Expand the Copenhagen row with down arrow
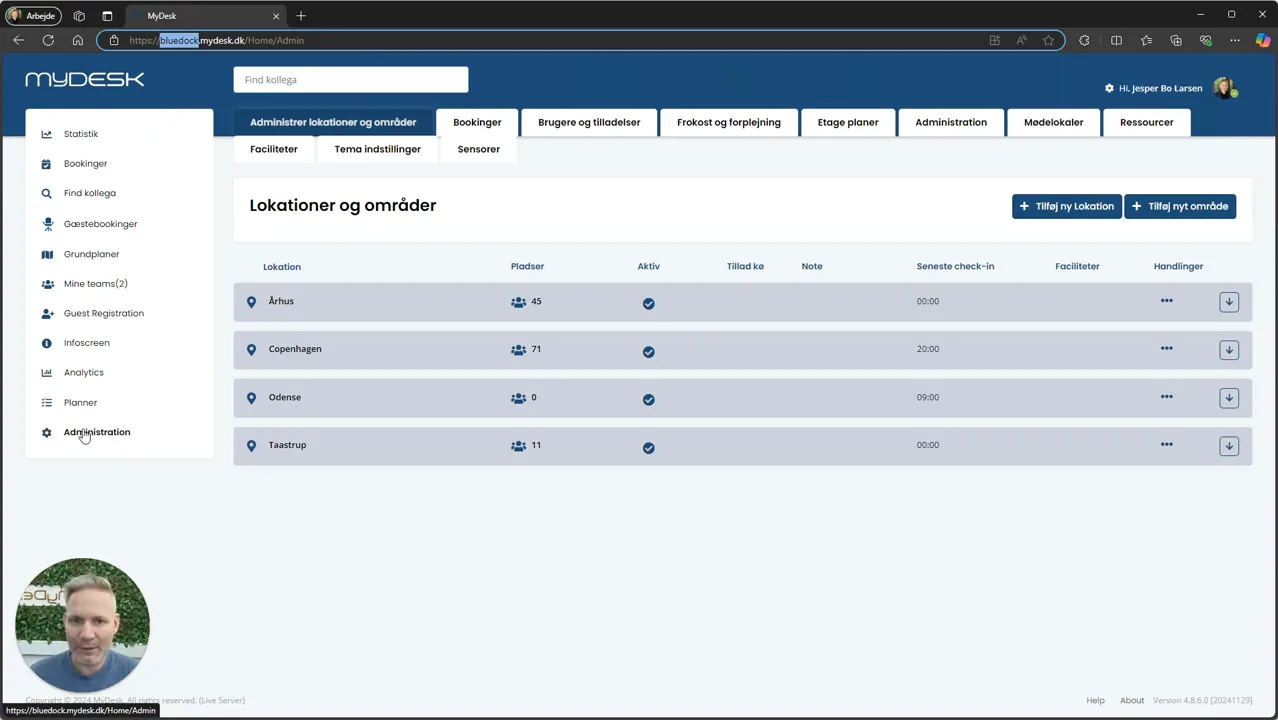 tap(1229, 350)
